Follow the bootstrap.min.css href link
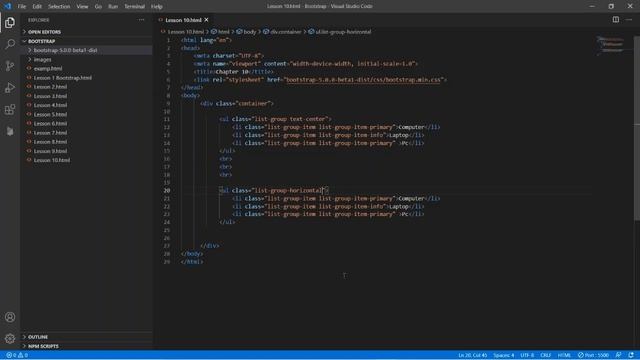 (363, 80)
